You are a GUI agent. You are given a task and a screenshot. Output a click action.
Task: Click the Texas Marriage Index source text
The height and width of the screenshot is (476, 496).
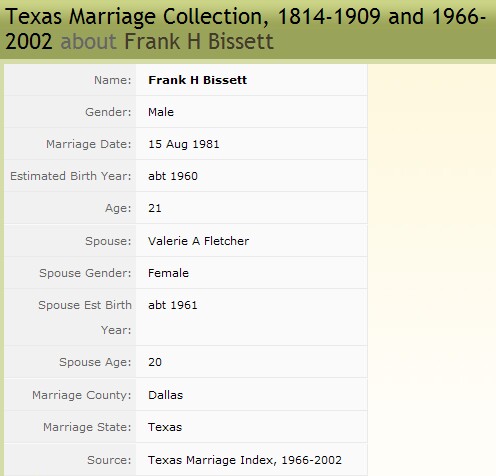coord(245,460)
